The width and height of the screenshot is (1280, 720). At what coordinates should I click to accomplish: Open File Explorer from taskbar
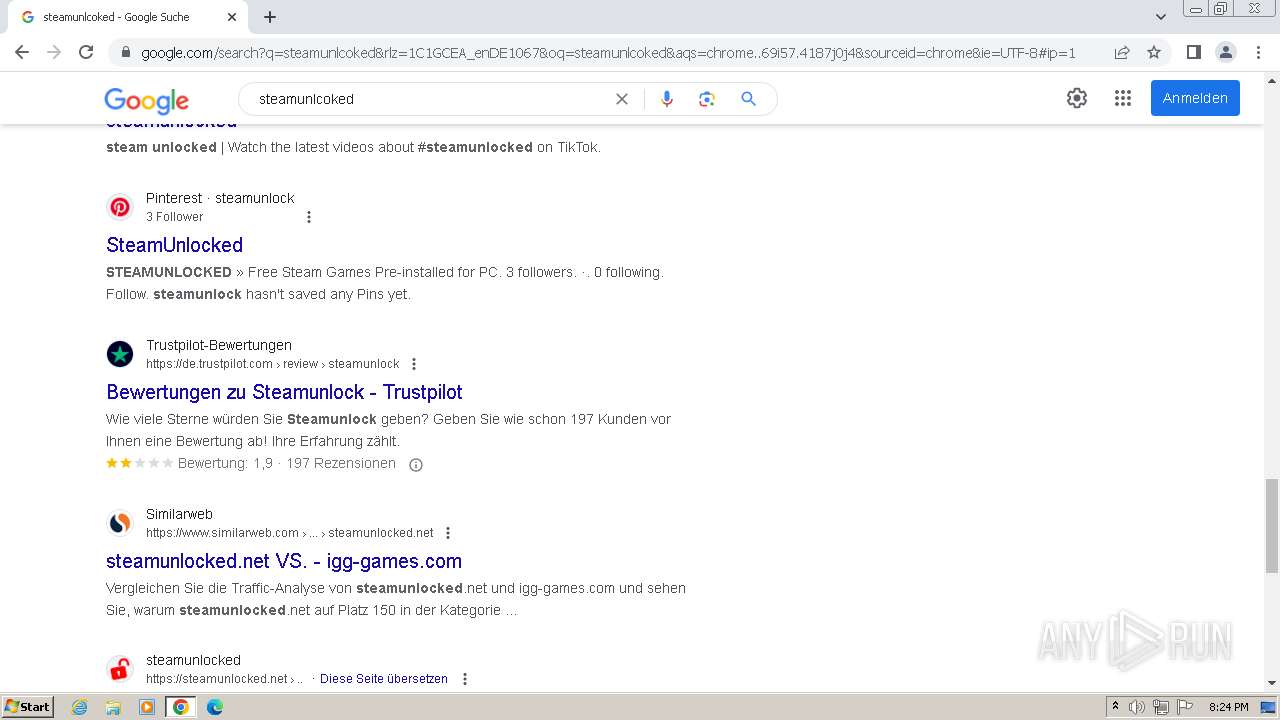click(x=113, y=707)
